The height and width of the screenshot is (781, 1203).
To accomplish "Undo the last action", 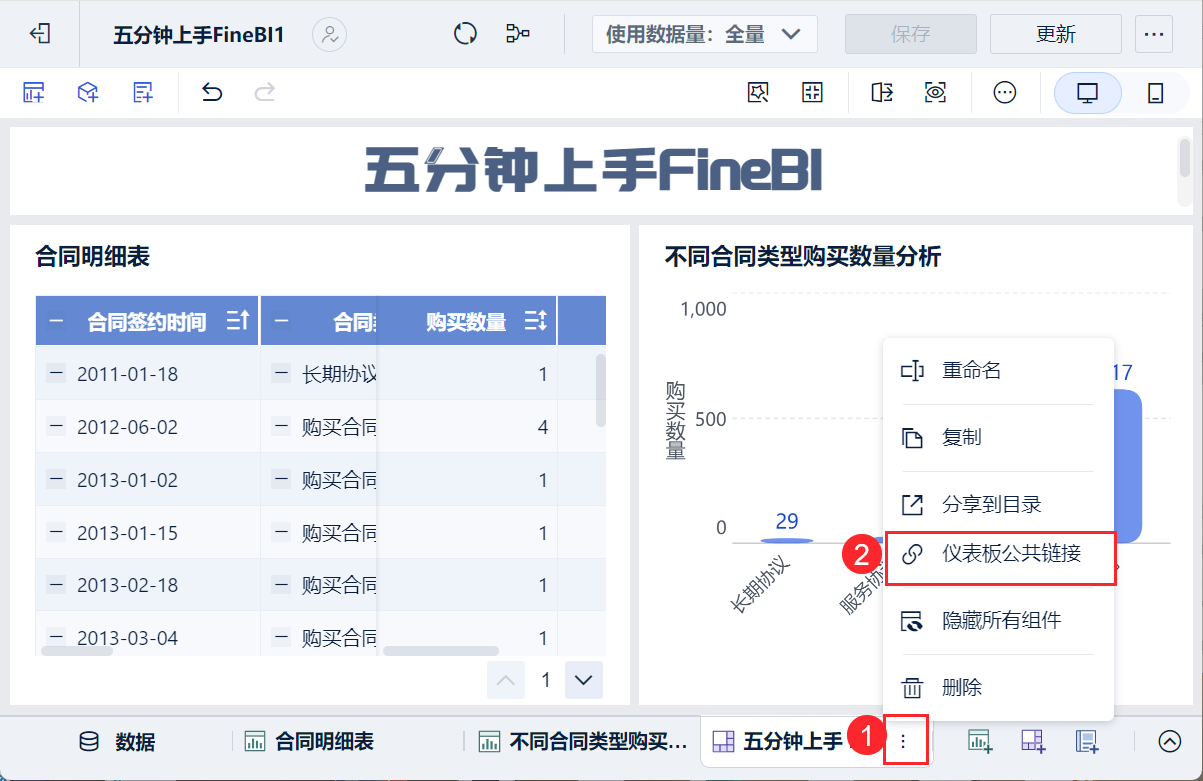I will [x=212, y=93].
